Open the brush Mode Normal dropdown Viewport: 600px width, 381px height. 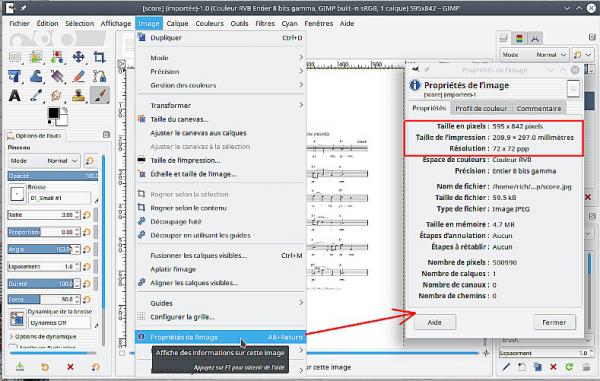coord(44,161)
